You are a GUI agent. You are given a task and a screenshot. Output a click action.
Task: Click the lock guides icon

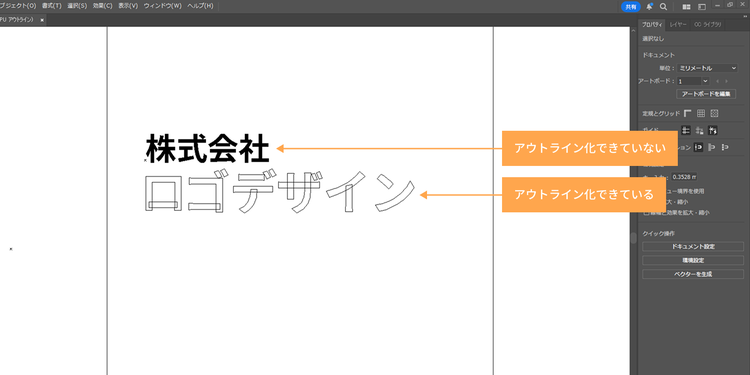point(699,130)
